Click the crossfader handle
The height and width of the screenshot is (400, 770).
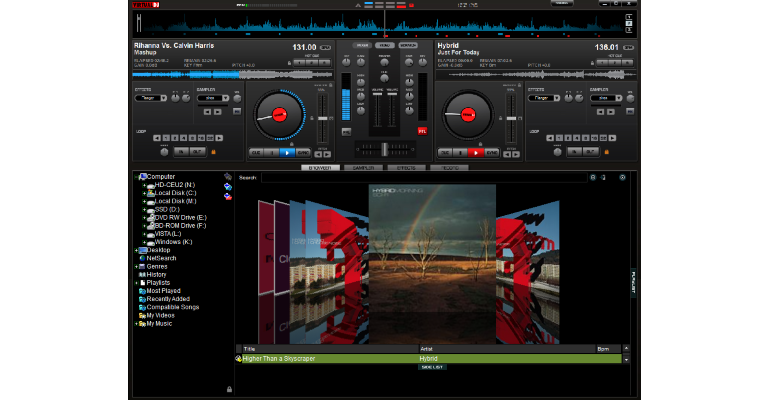(385, 149)
